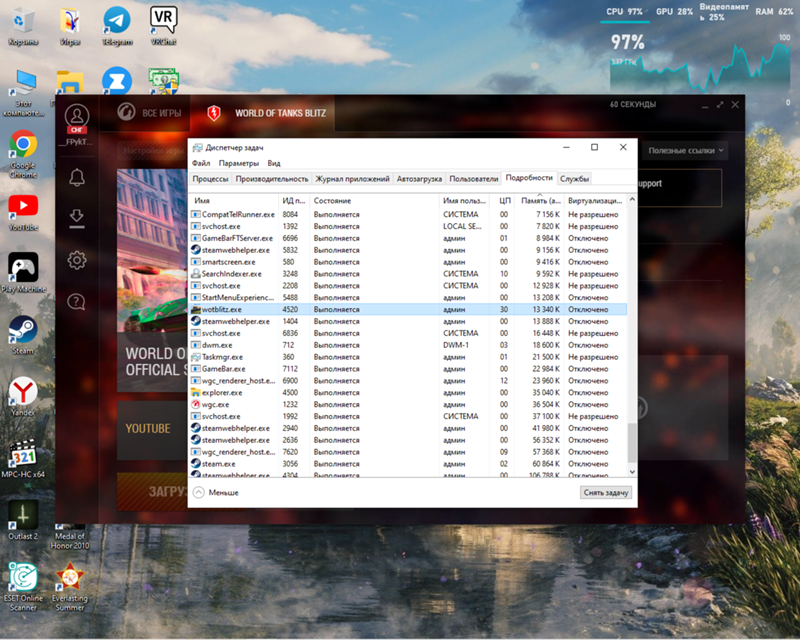Screen dimensions: 800x640
Task: Open the Файл menu in Task Manager
Action: coord(201,163)
